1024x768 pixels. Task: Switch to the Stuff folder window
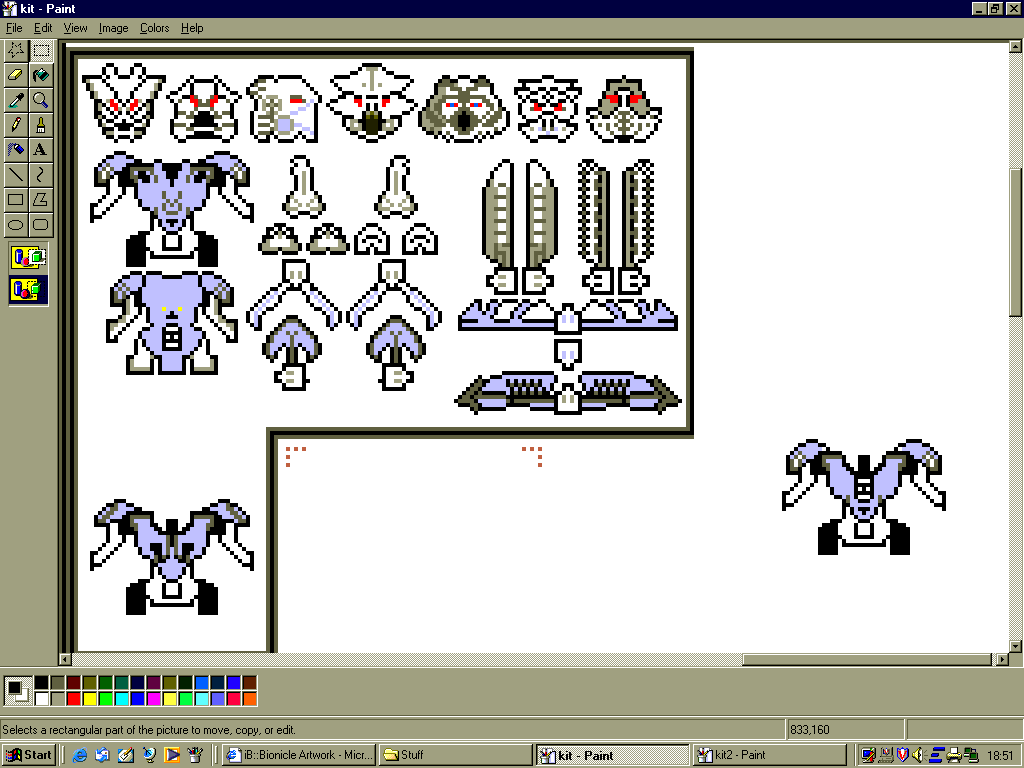tap(455, 755)
